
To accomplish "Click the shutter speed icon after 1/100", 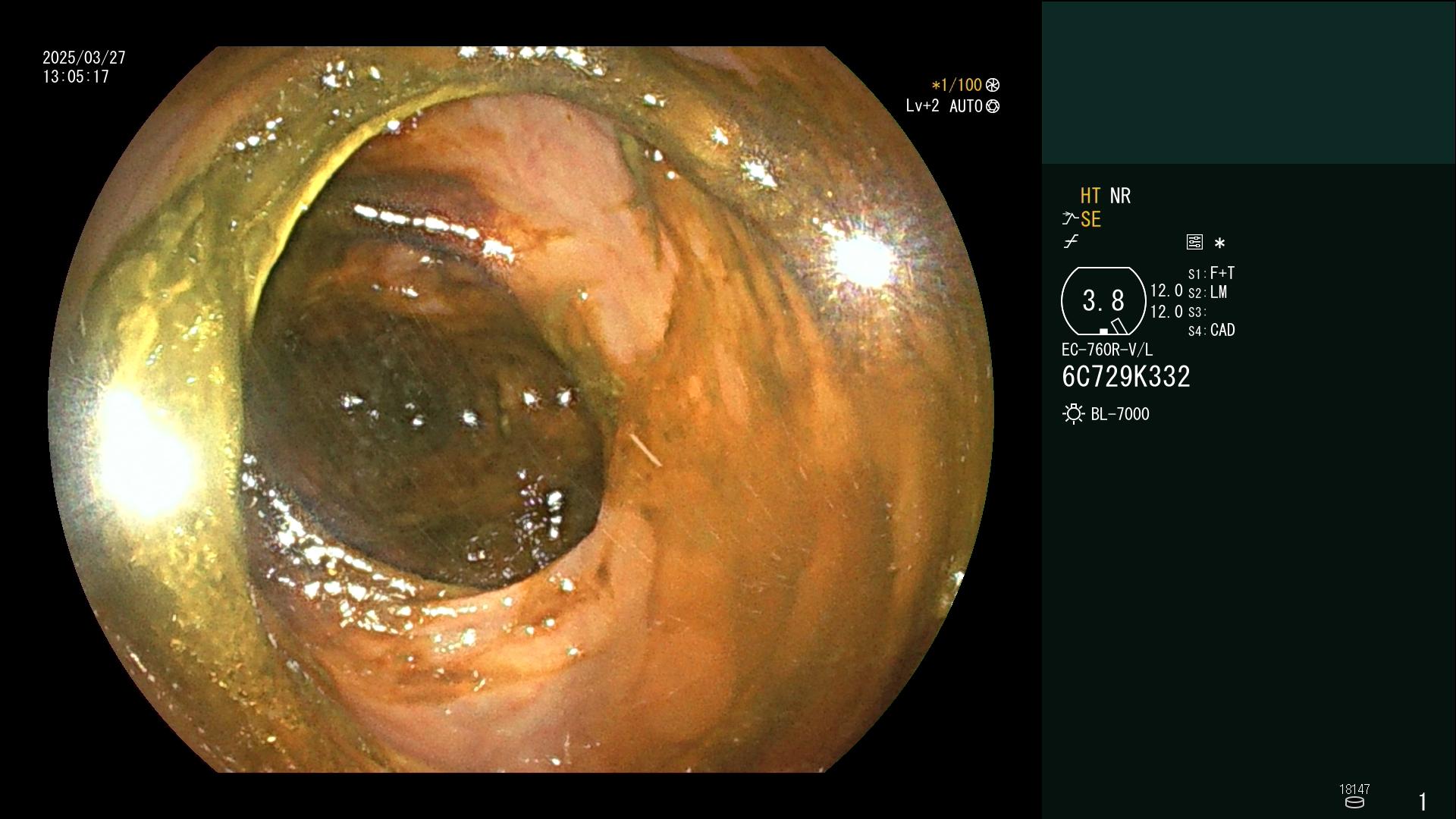I will point(993,85).
